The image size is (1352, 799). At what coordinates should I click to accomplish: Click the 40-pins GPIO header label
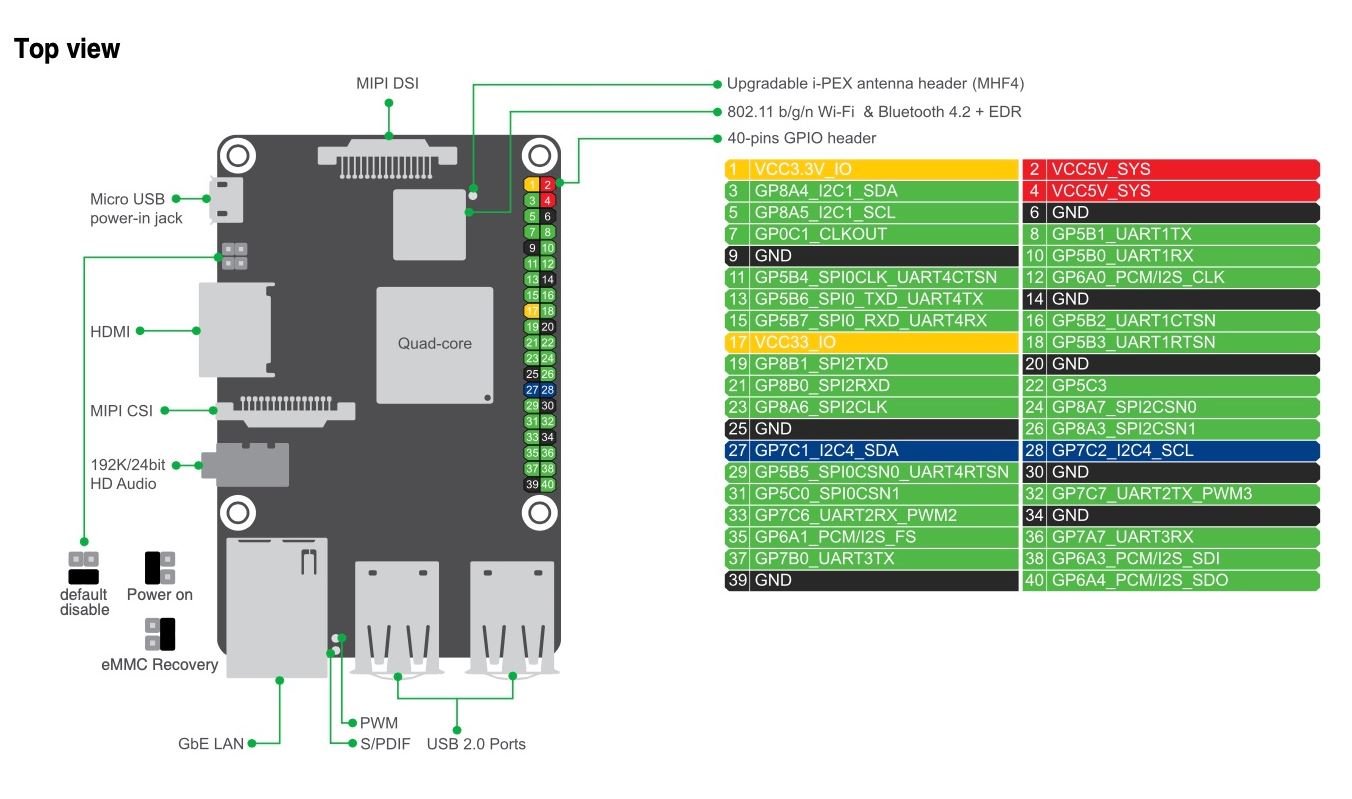coord(801,138)
